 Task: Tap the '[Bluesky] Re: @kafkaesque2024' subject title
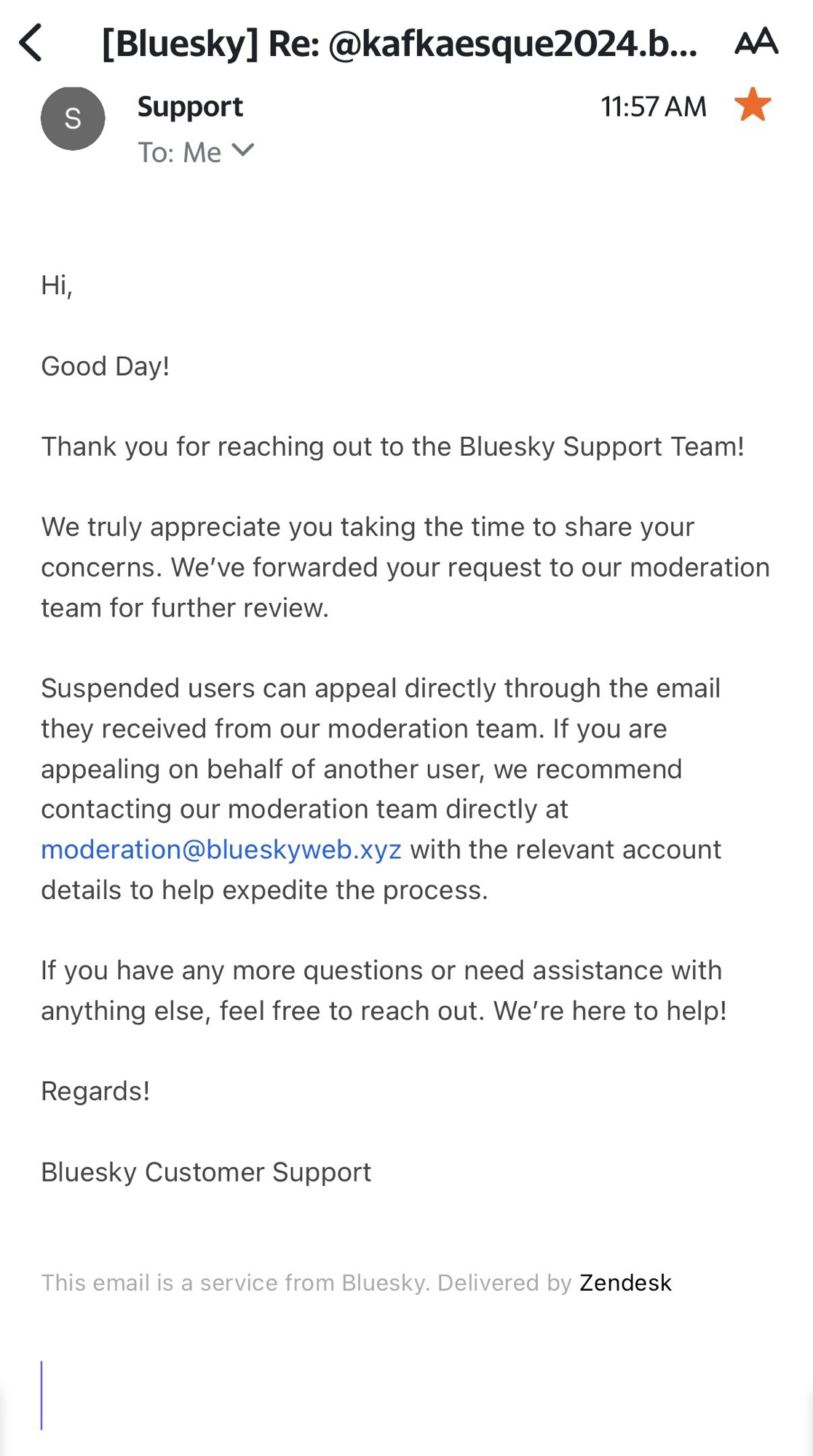[399, 44]
